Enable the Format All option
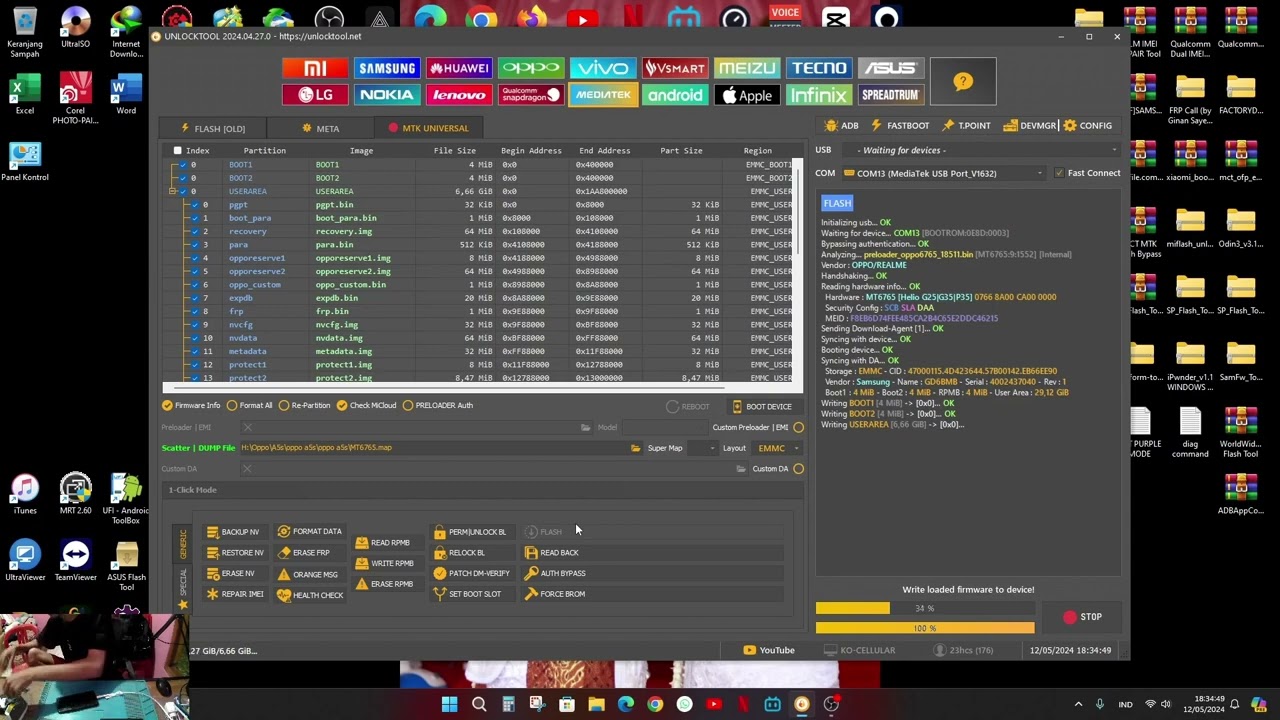 click(x=250, y=405)
